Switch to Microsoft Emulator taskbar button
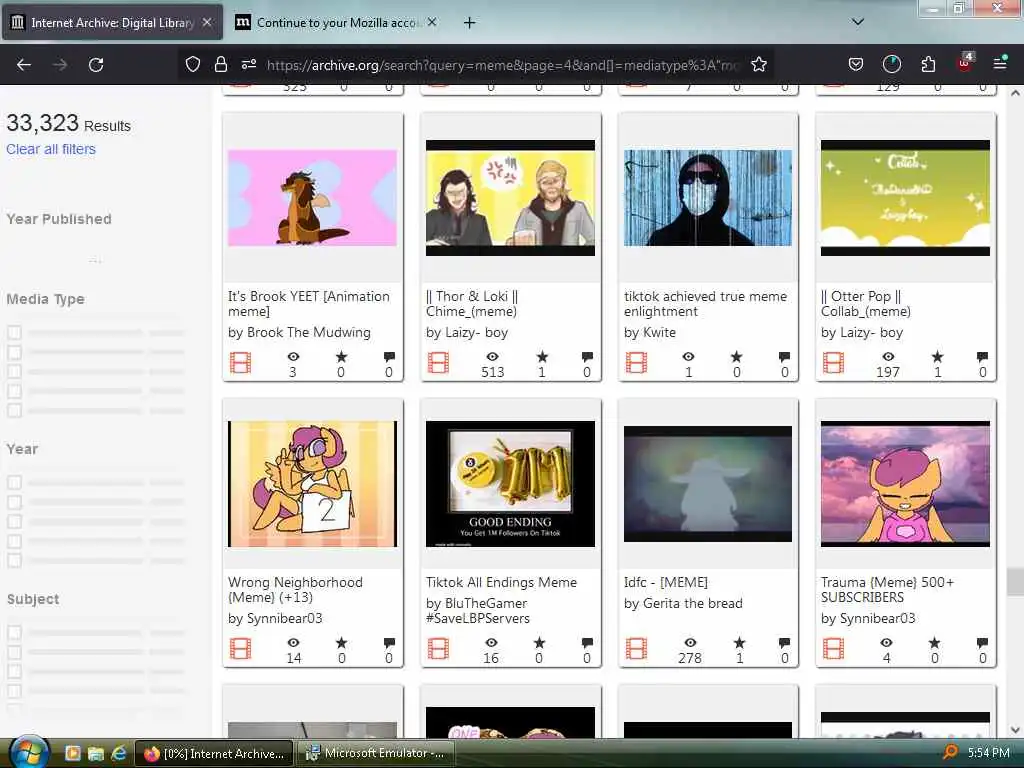The width and height of the screenshot is (1024, 768). pyautogui.click(x=376, y=753)
